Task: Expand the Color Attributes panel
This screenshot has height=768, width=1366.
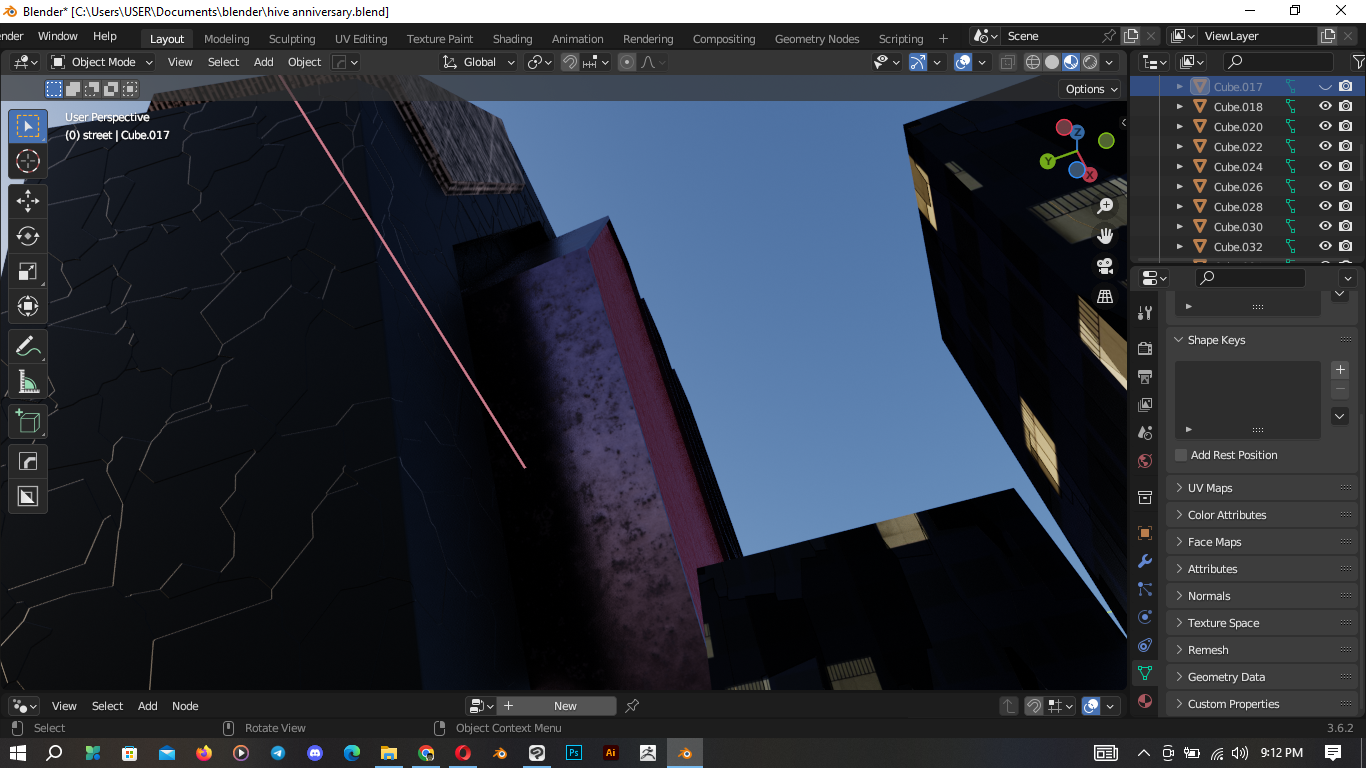Action: tap(1263, 515)
